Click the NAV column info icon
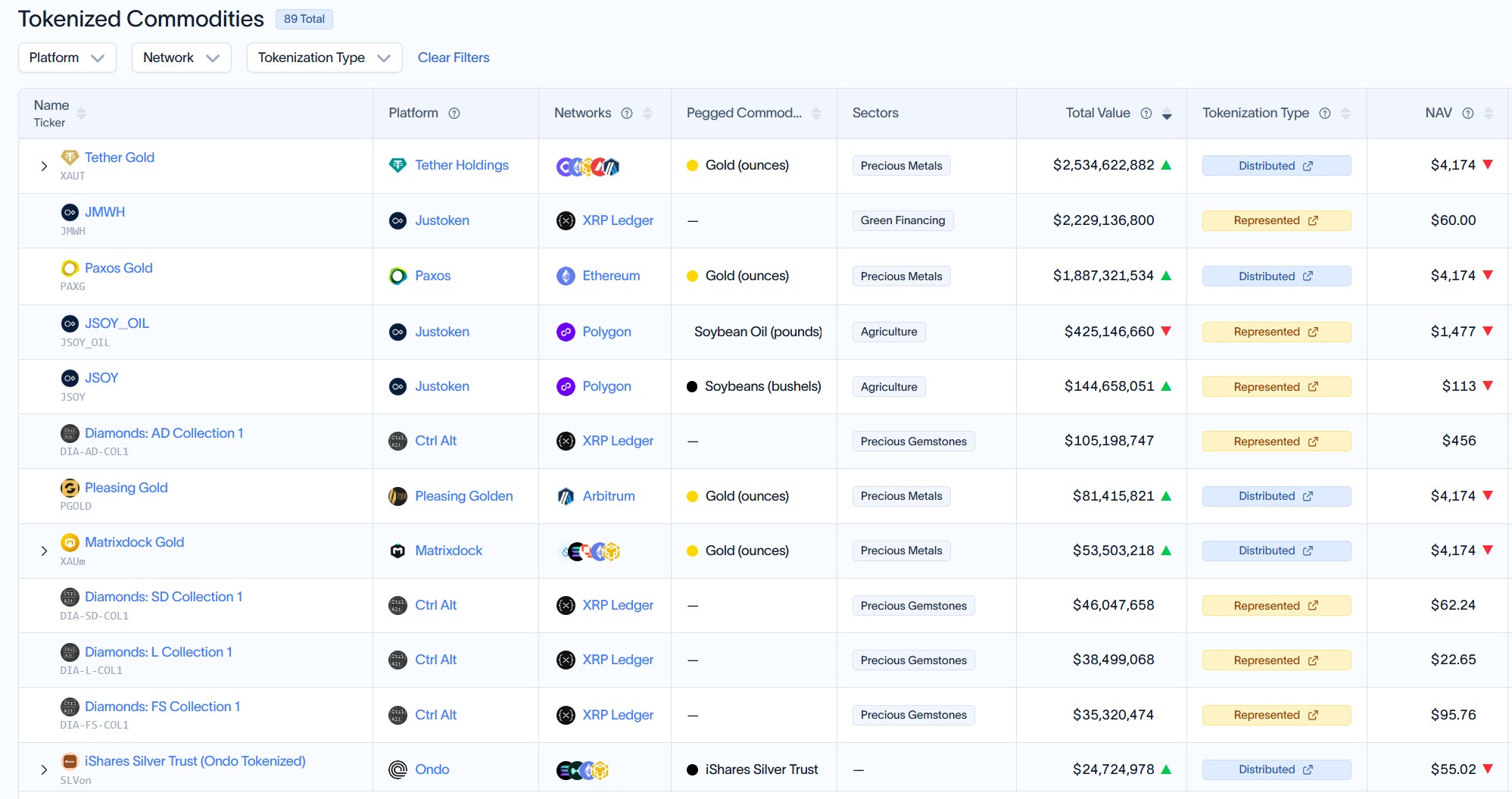 (1468, 114)
